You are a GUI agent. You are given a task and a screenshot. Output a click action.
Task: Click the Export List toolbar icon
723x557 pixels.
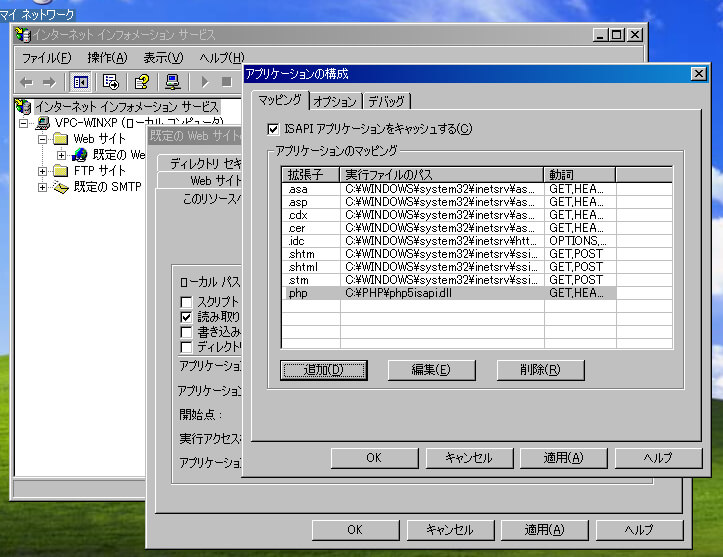pos(110,82)
